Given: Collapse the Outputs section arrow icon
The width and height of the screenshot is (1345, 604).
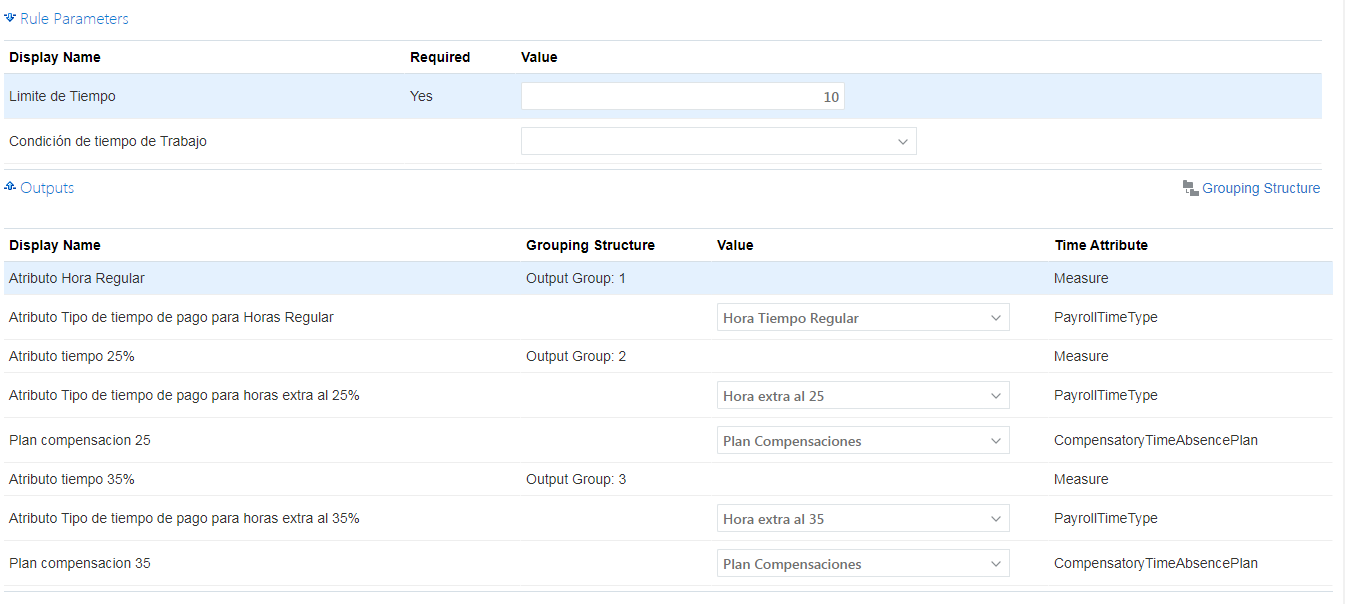Looking at the screenshot, I should click(10, 187).
